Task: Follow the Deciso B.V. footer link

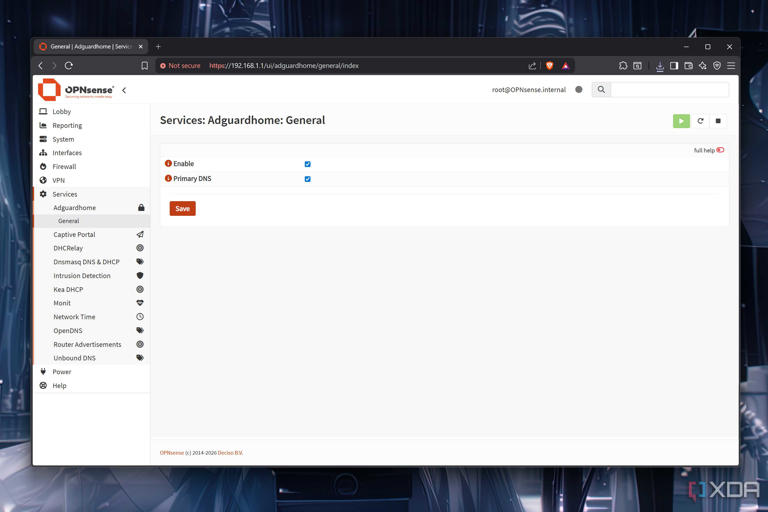Action: [x=230, y=453]
